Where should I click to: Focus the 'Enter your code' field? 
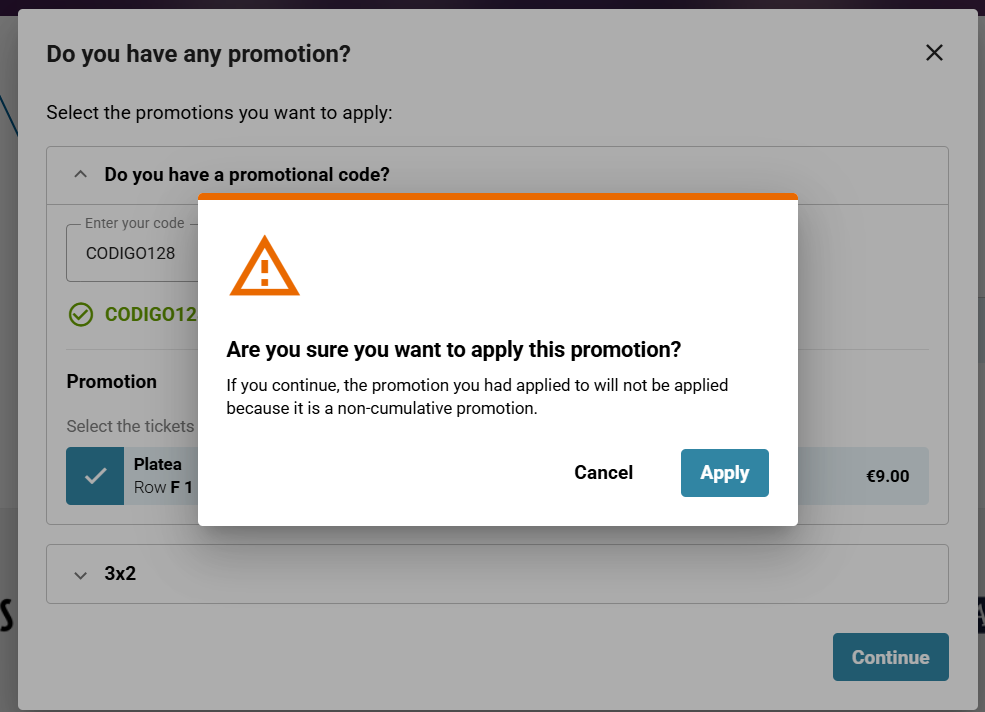(132, 253)
